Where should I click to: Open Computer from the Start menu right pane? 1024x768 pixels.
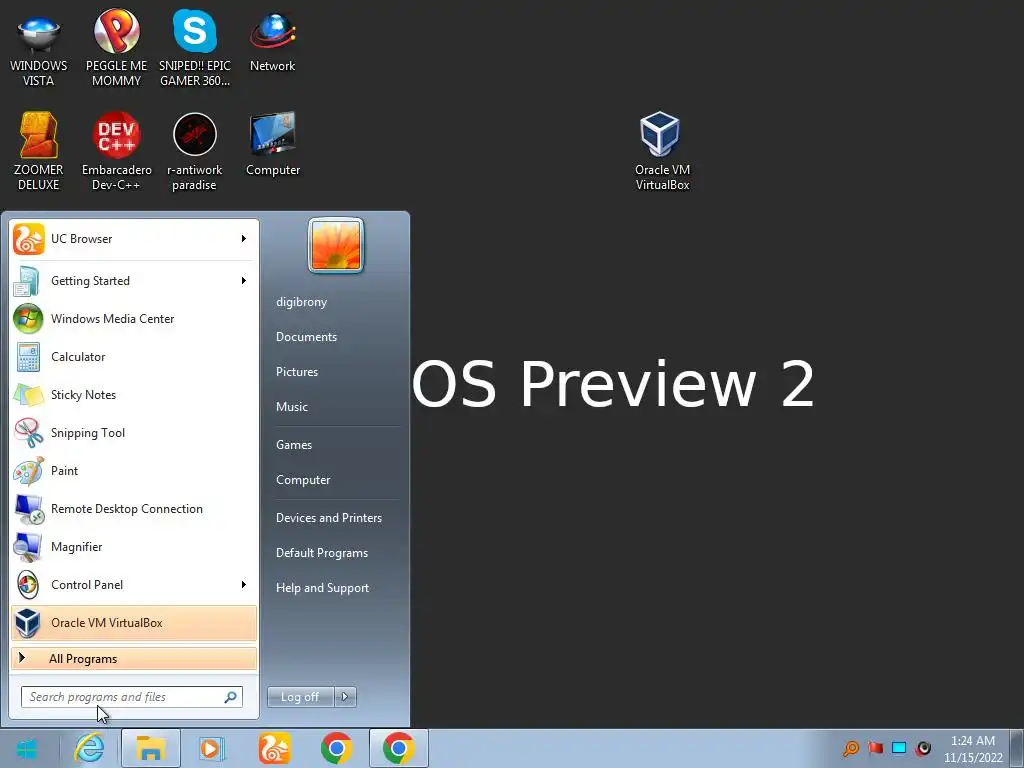(303, 480)
